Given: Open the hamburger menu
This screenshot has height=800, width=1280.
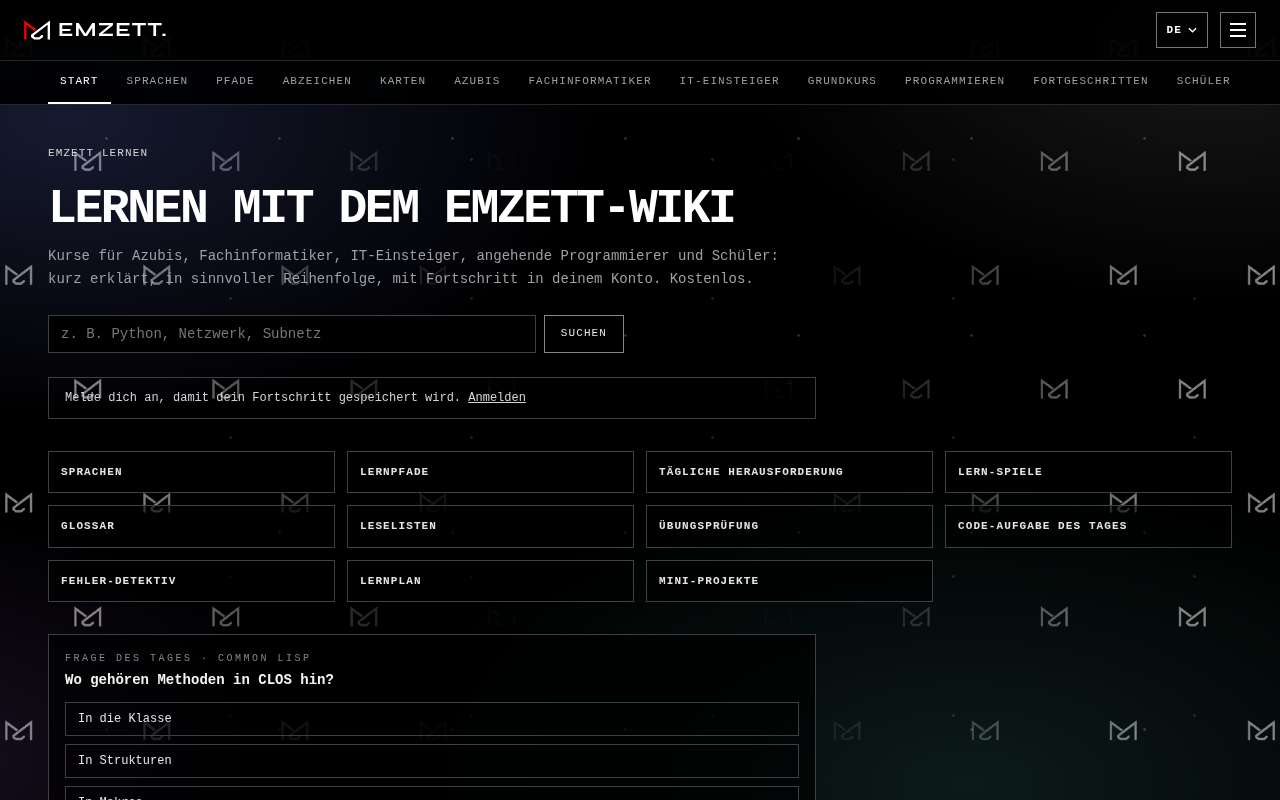Looking at the screenshot, I should click(1238, 30).
